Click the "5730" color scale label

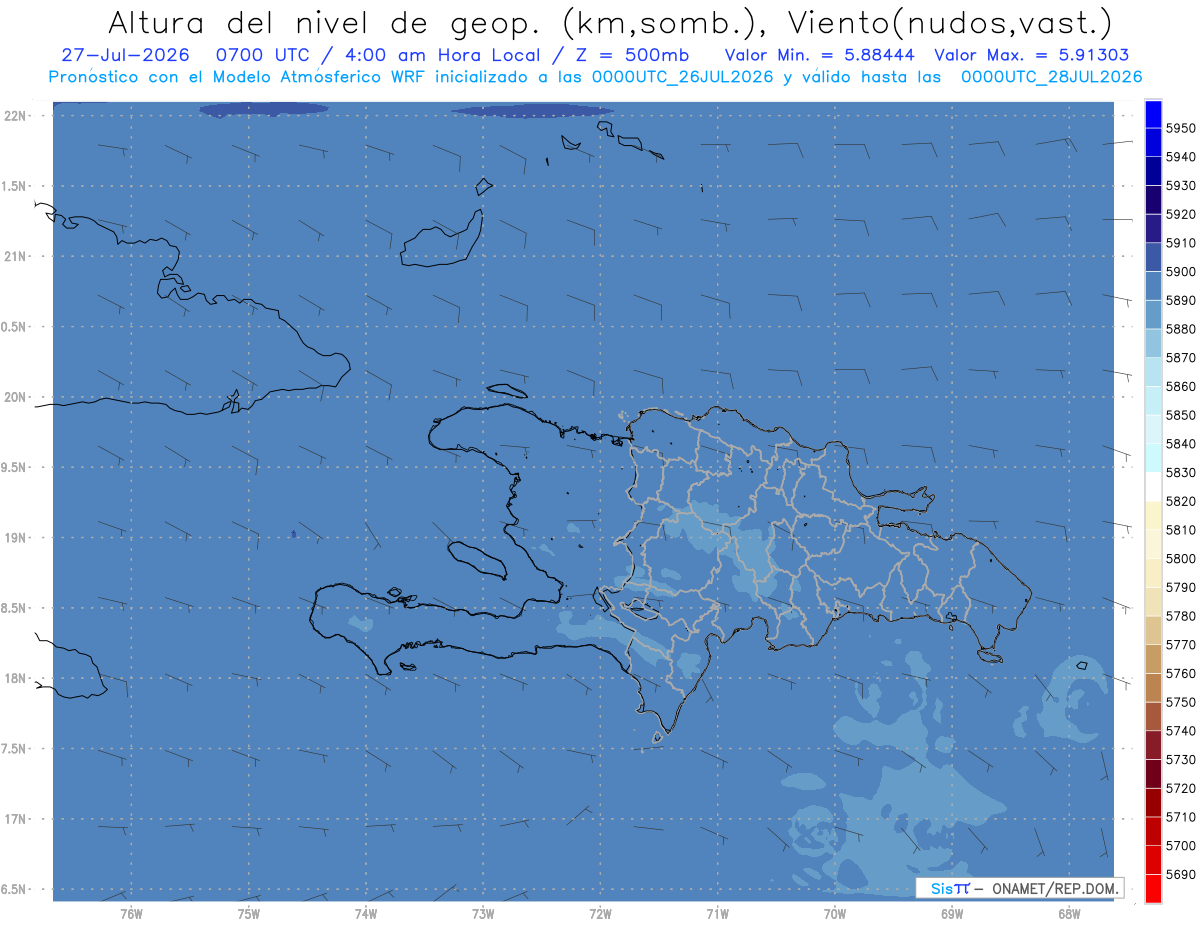tap(1181, 759)
